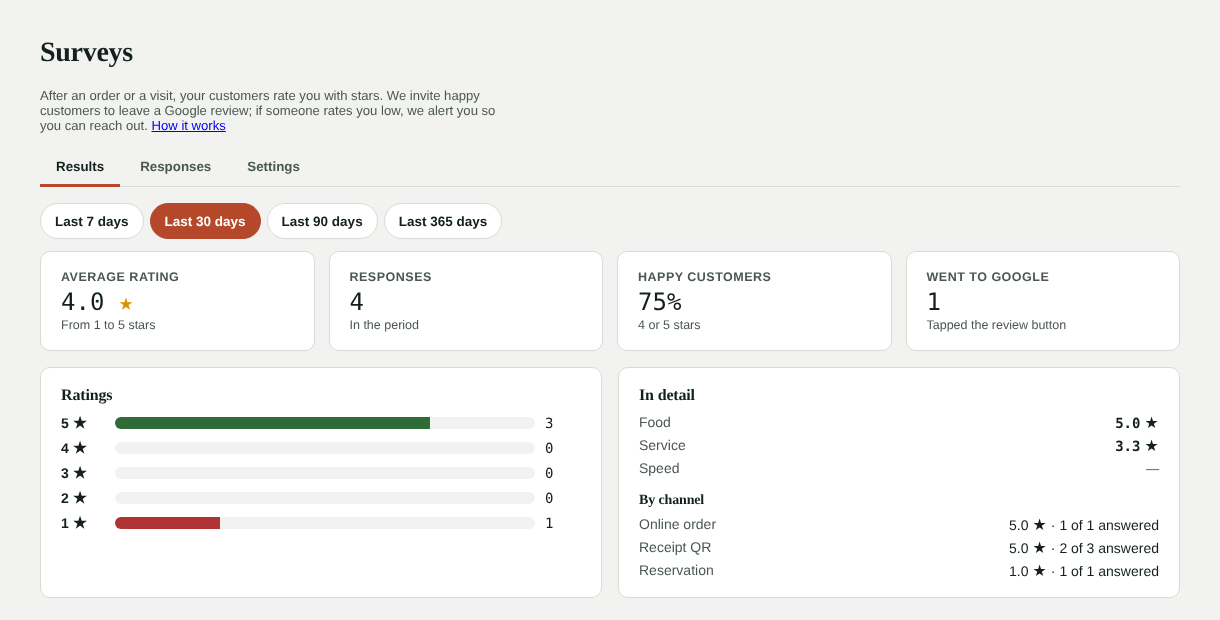Click the red 1-star rating bar
This screenshot has height=620, width=1220.
[x=167, y=523]
